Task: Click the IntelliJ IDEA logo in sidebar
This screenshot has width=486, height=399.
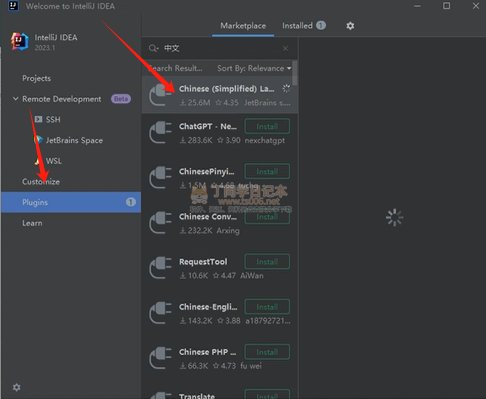Action: [x=19, y=41]
